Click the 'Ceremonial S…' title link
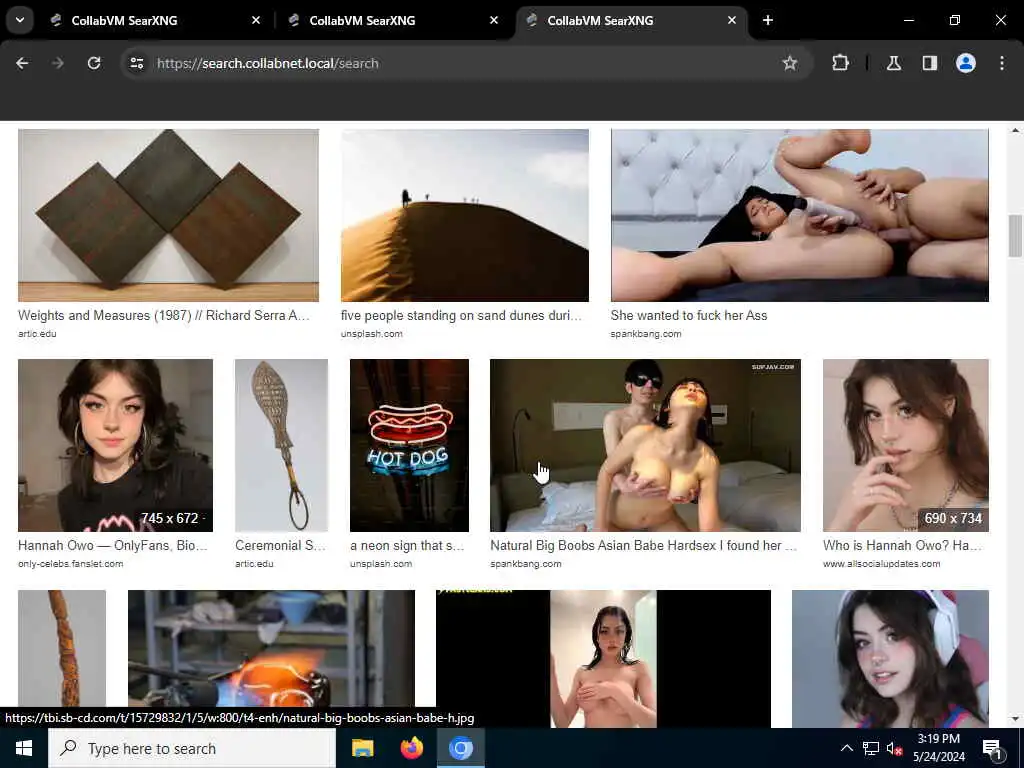Screen dimensions: 1024x768 click(280, 545)
